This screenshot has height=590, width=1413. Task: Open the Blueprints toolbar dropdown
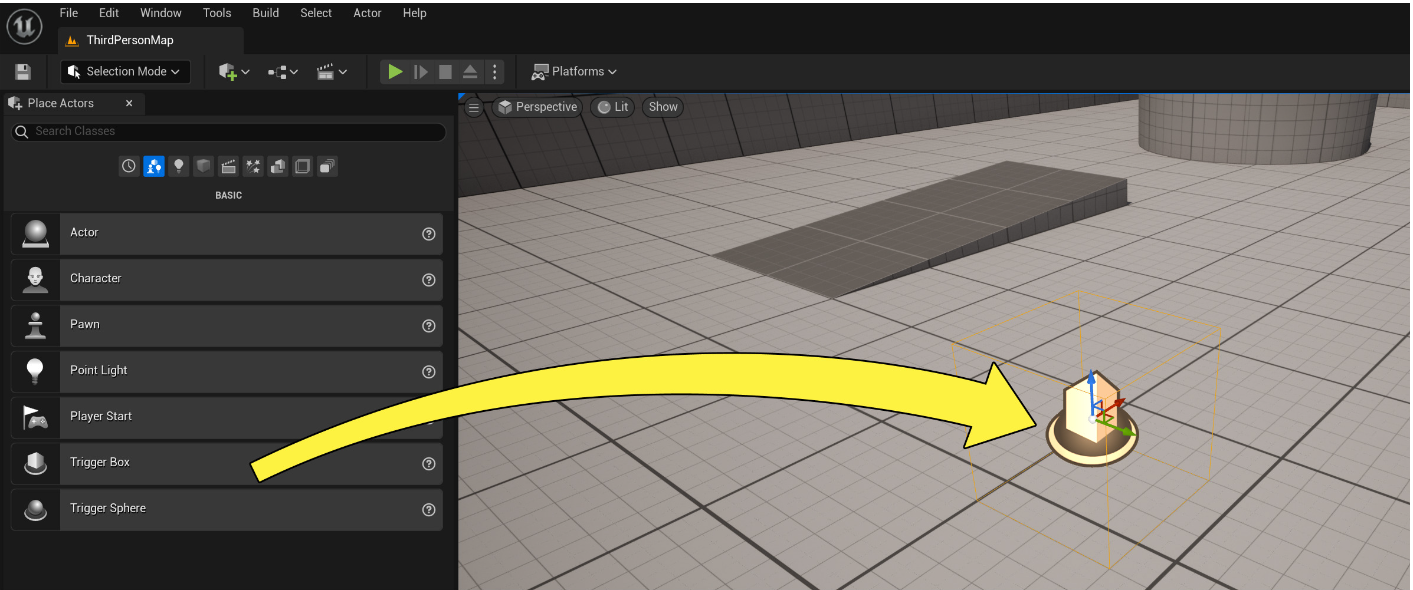tap(283, 72)
